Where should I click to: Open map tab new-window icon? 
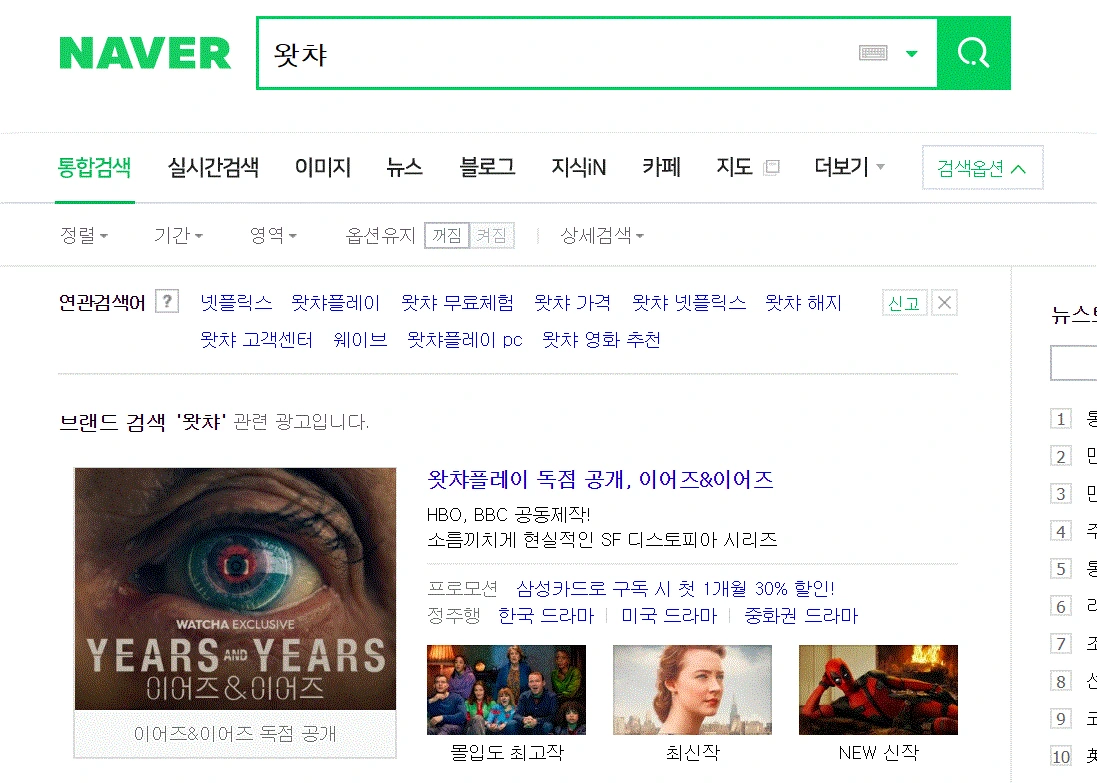click(771, 167)
